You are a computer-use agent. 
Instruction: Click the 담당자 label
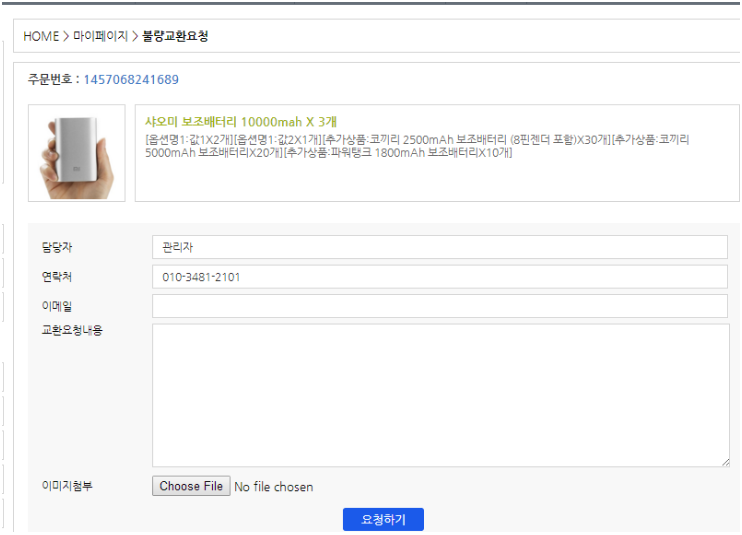[x=57, y=247]
